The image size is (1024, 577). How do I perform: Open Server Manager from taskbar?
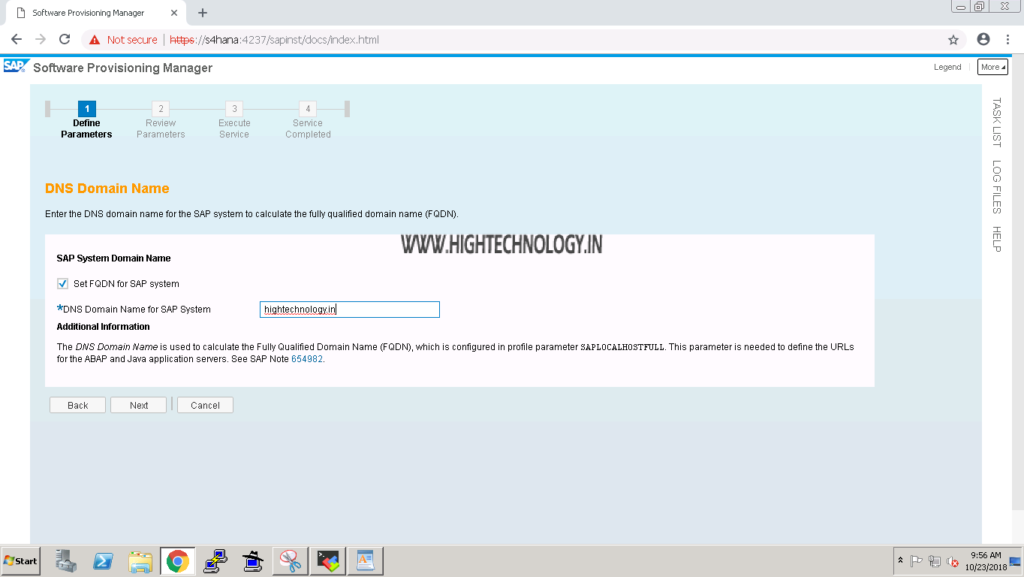pos(65,561)
